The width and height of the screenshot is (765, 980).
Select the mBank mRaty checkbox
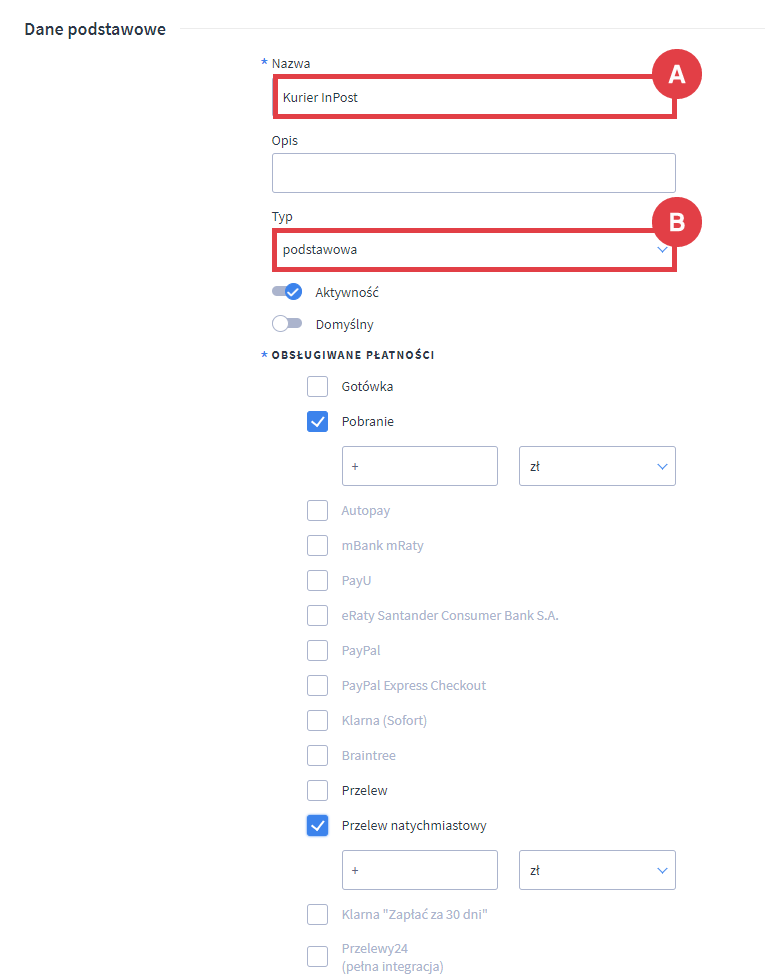click(x=317, y=545)
